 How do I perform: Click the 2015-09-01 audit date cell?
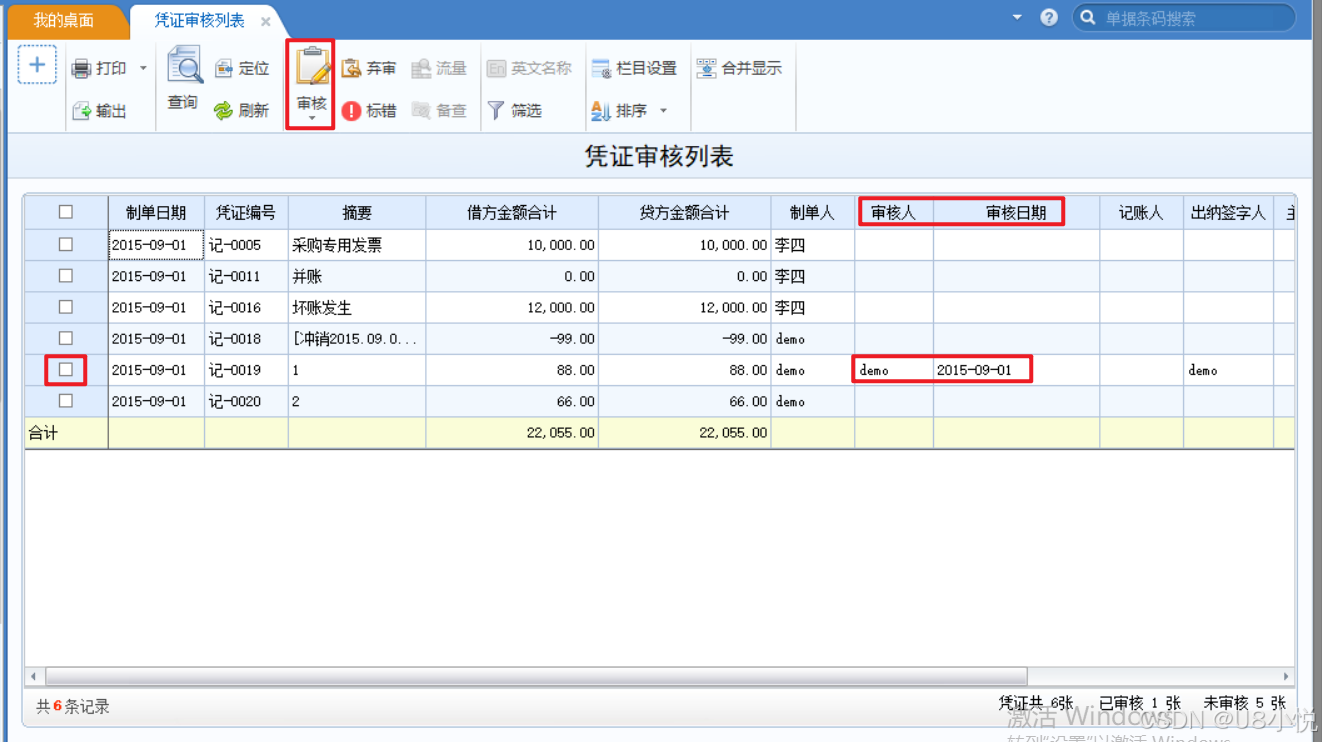tap(1016, 370)
